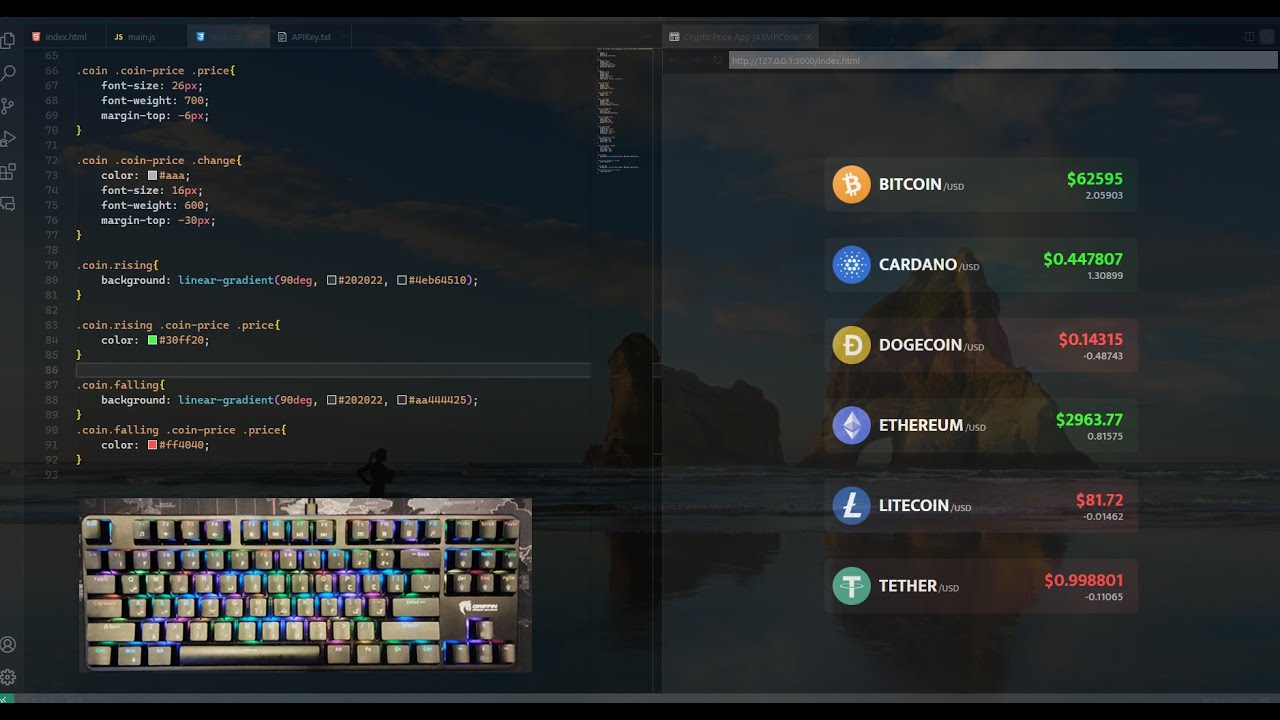This screenshot has height=720, width=1280.
Task: Click the DOGECOIN coin name
Action: [920, 345]
